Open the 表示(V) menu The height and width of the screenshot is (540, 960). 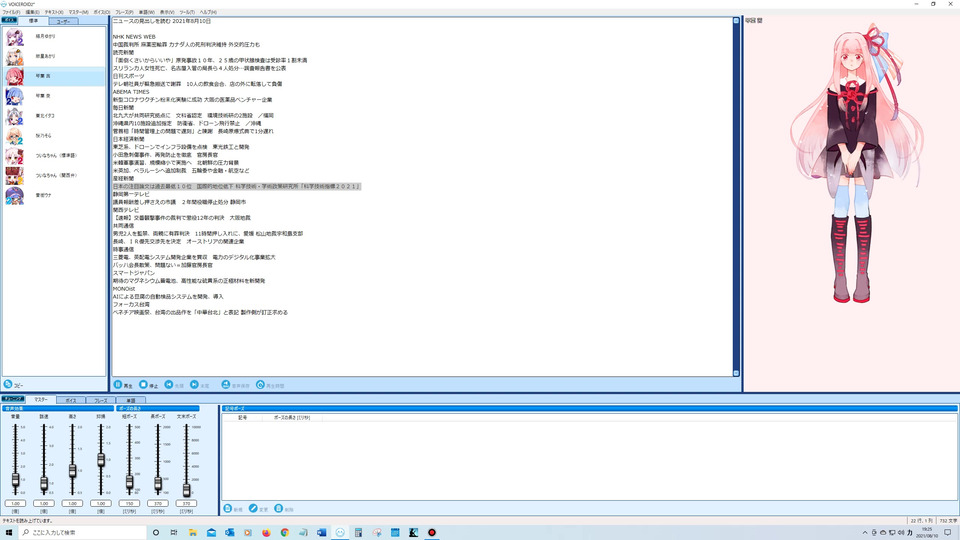click(167, 12)
